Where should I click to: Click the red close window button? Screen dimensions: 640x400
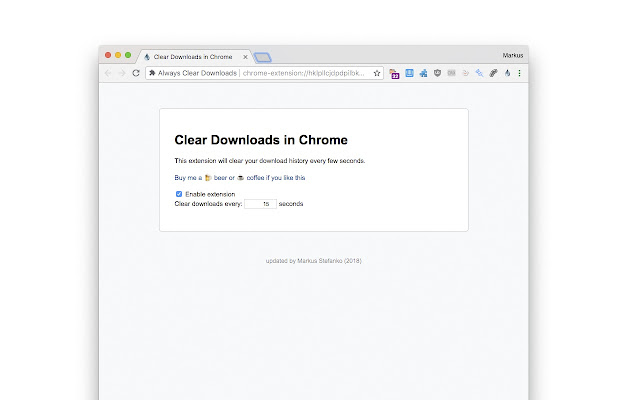108,55
